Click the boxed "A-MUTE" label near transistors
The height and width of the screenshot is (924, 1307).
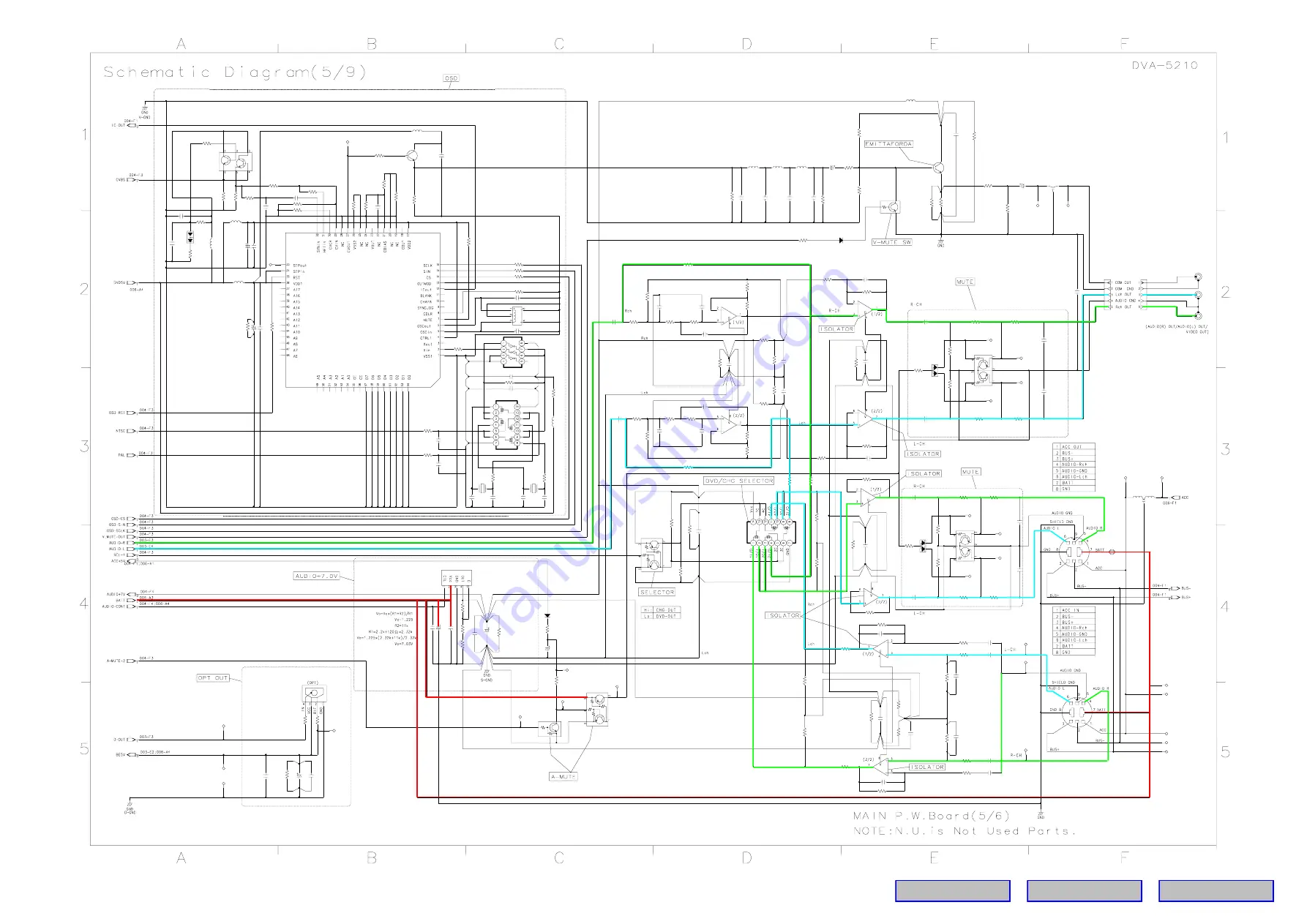click(563, 776)
